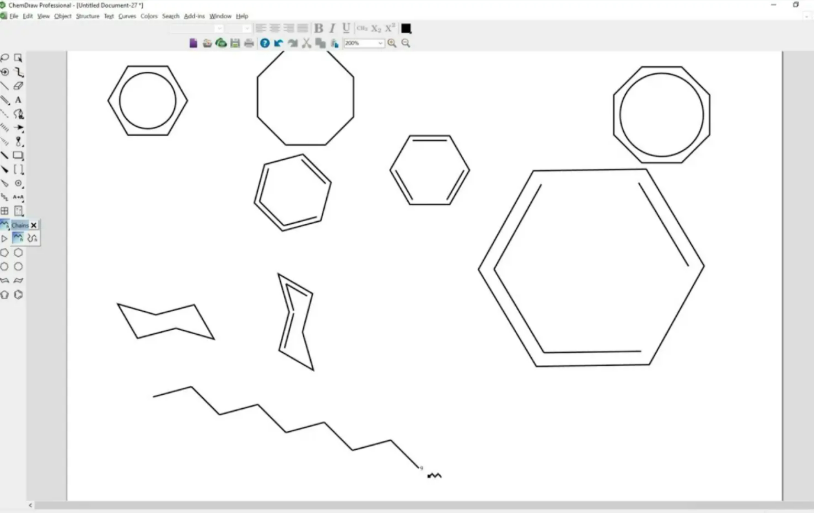
Task: Open the blue Help question icon
Action: click(265, 43)
